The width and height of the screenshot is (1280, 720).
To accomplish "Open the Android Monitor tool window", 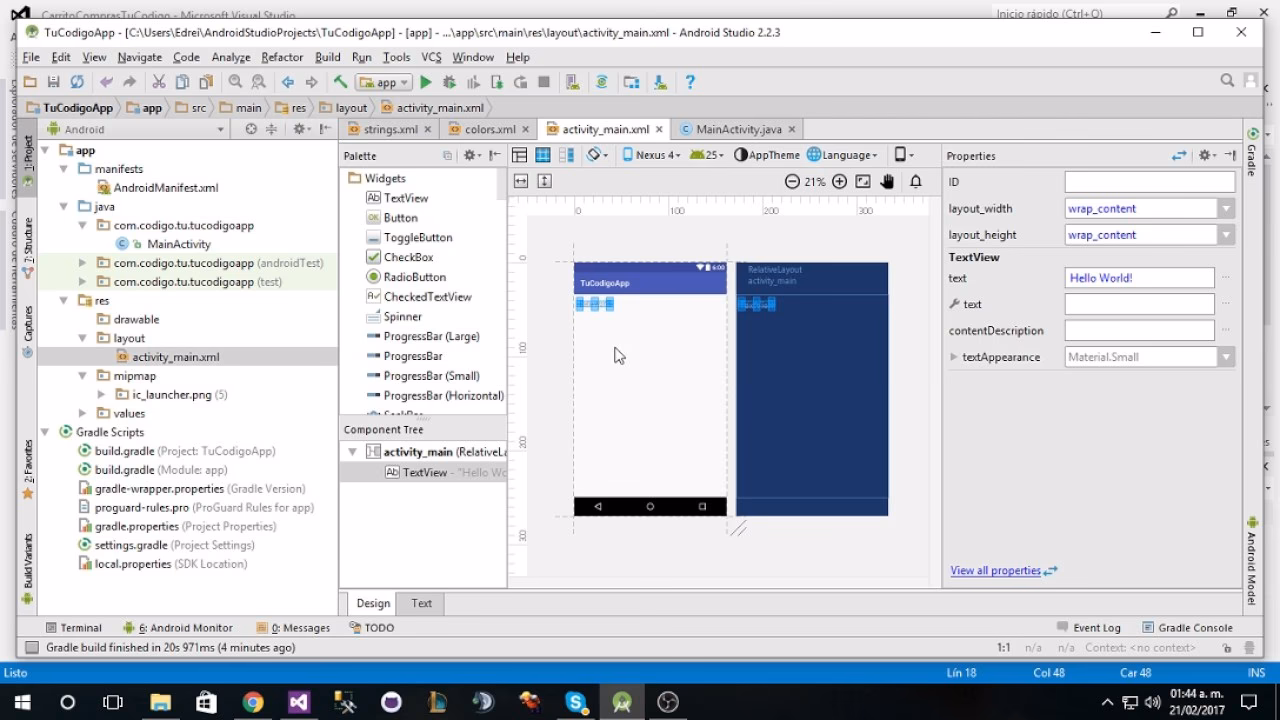I will click(x=186, y=627).
